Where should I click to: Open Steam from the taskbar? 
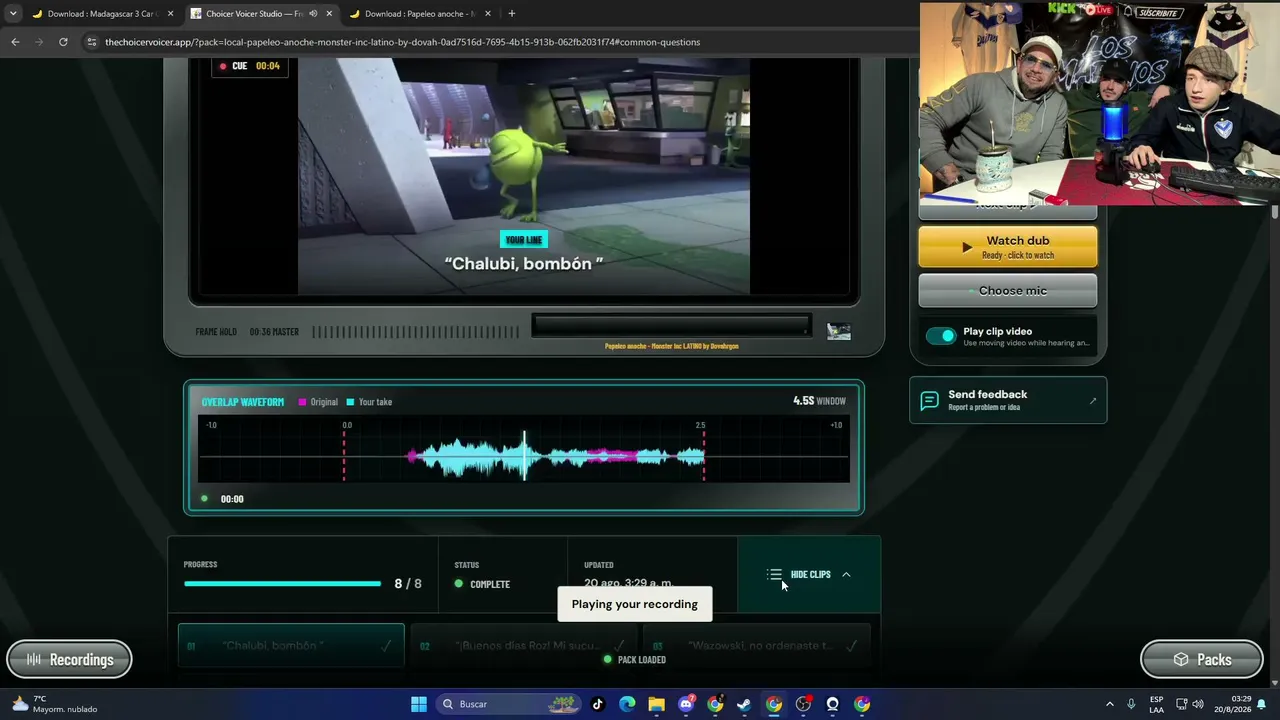point(744,704)
